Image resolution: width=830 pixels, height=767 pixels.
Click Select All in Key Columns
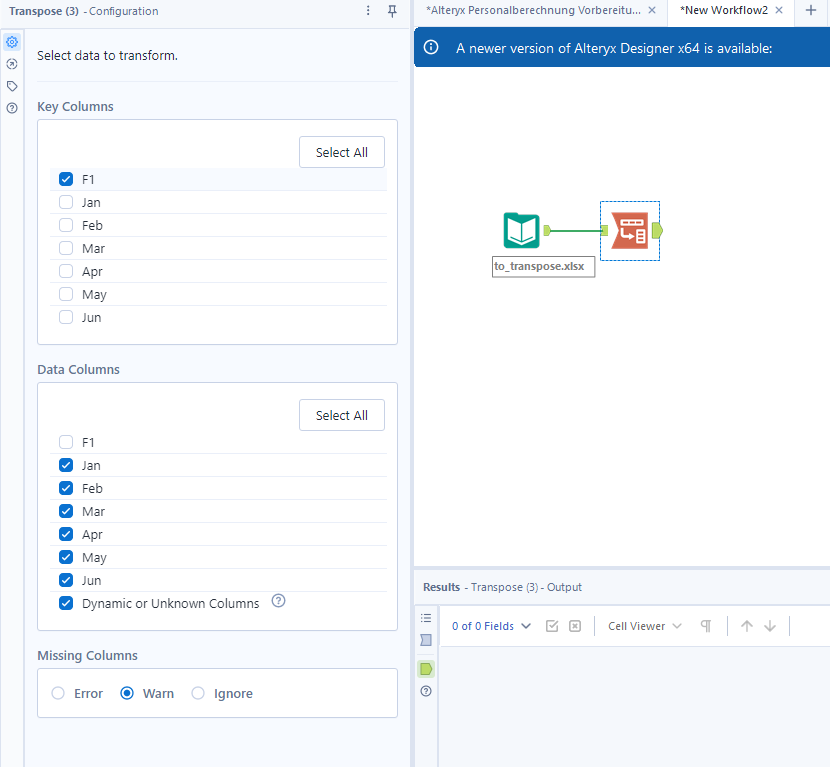click(x=342, y=152)
